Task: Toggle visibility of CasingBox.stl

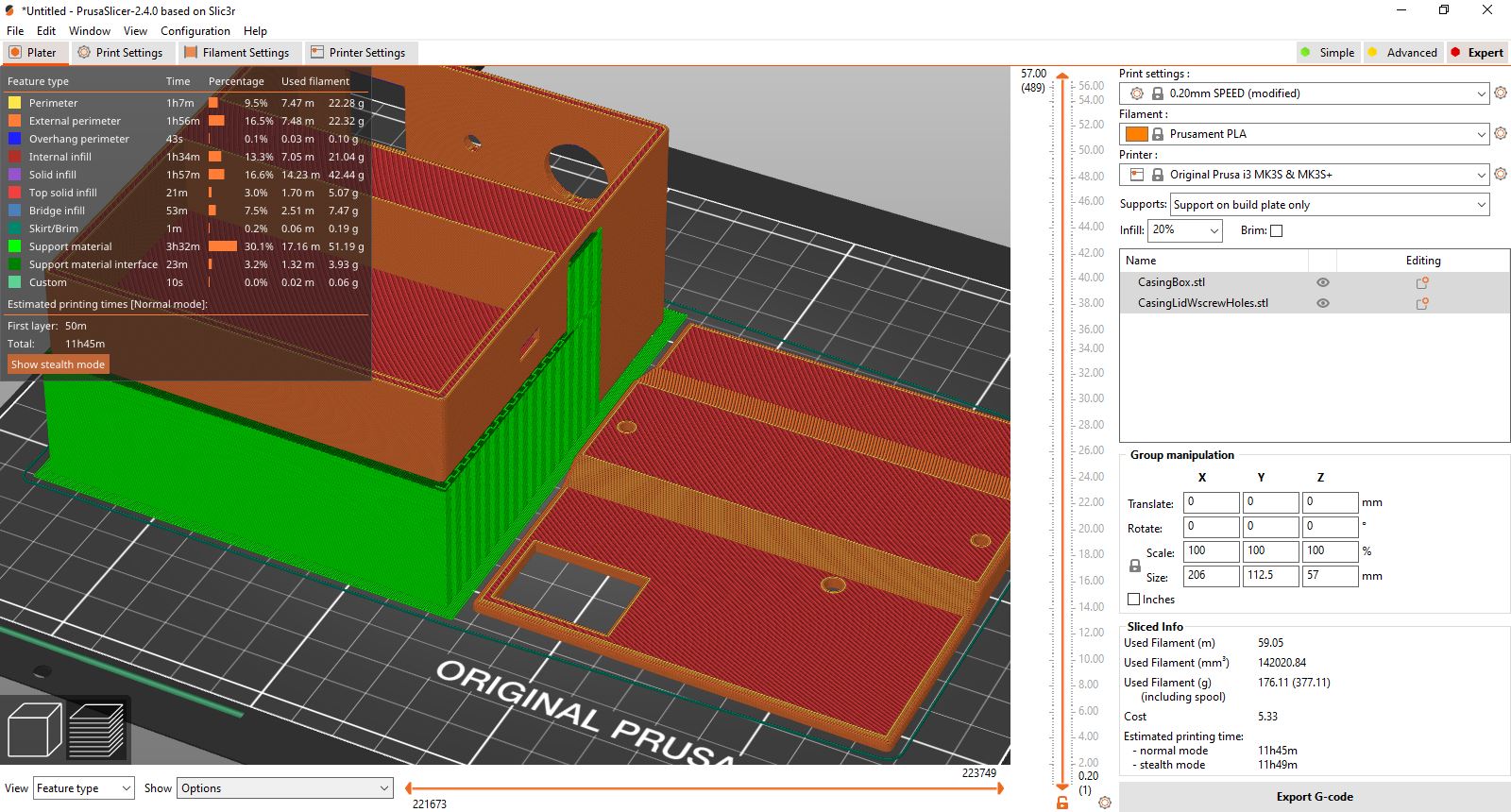Action: 1322,282
